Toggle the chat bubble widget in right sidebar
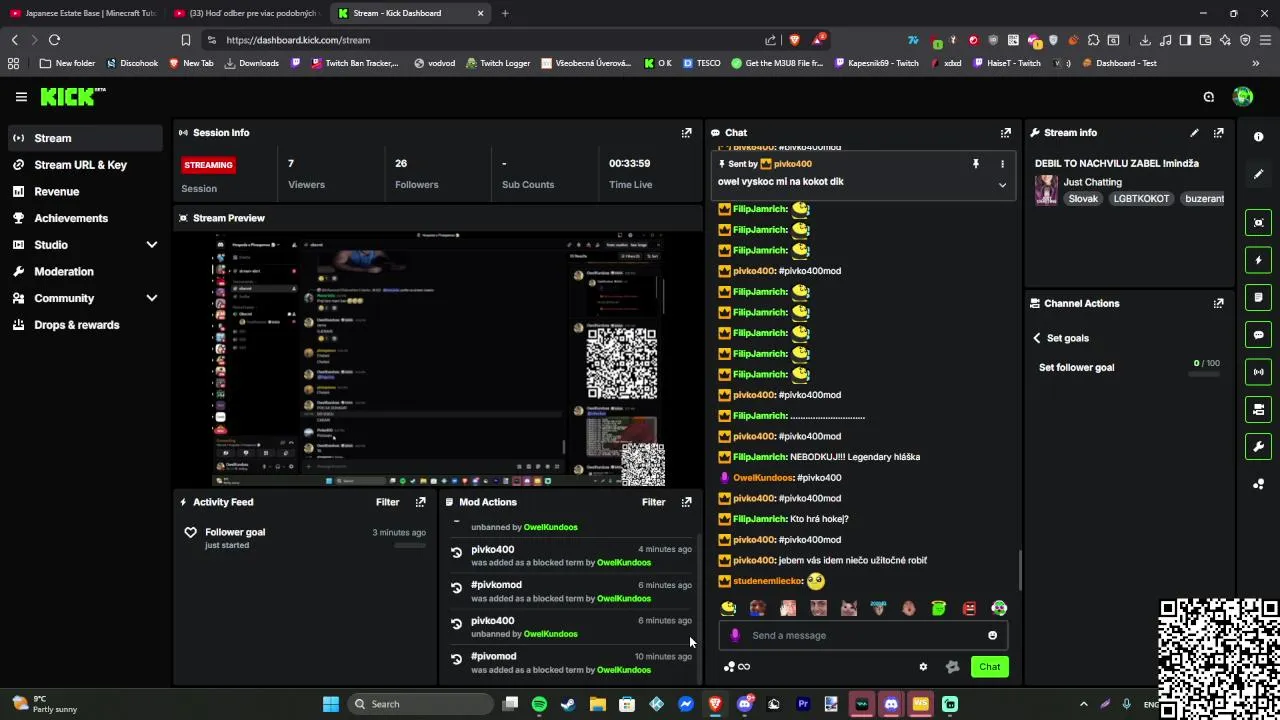The image size is (1280, 720). [1258, 335]
